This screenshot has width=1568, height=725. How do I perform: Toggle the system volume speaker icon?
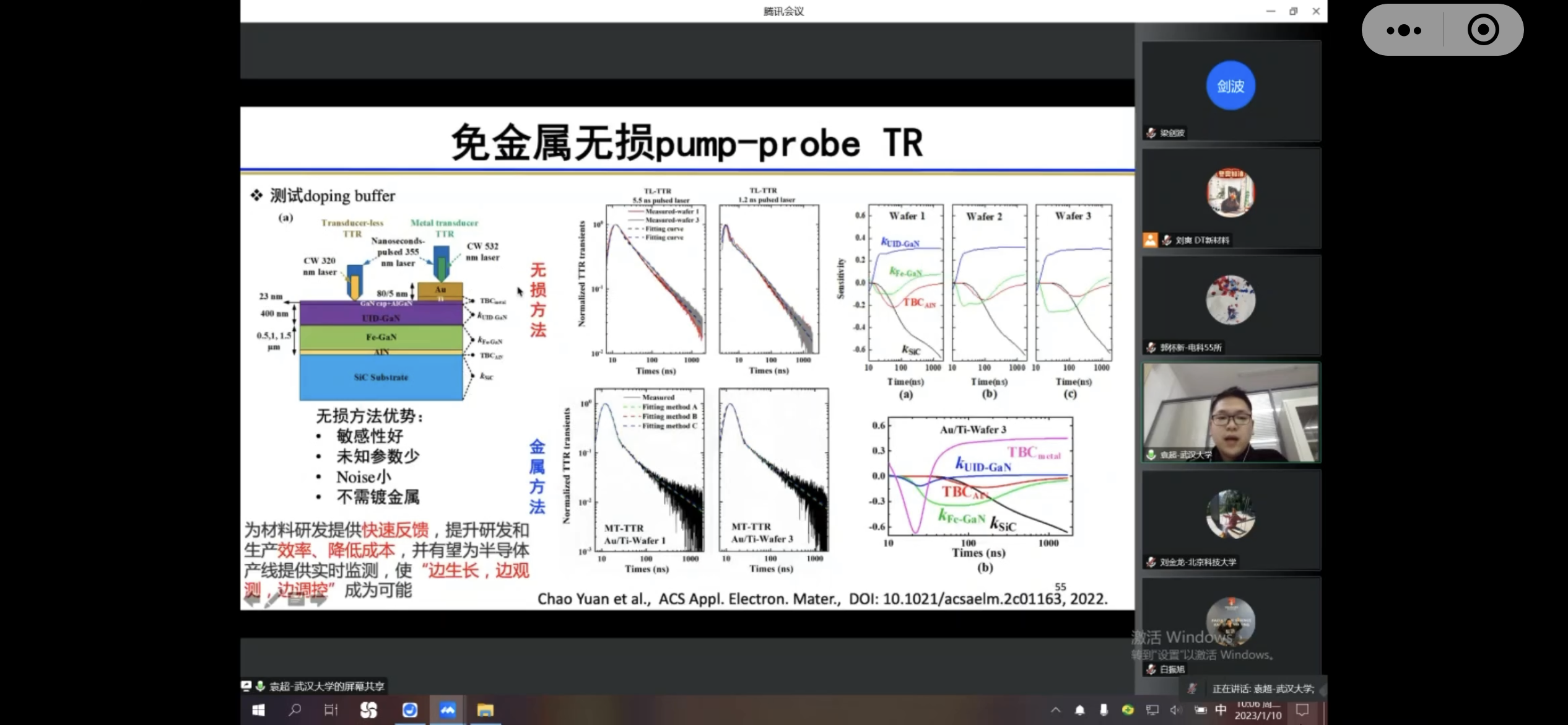click(x=1175, y=710)
